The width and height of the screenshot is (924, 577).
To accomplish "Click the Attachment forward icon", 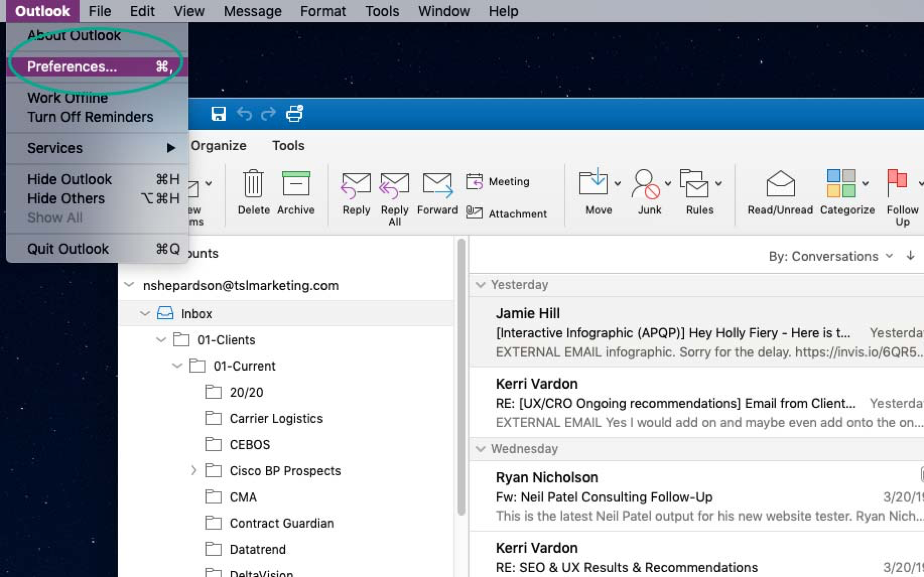I will [474, 212].
